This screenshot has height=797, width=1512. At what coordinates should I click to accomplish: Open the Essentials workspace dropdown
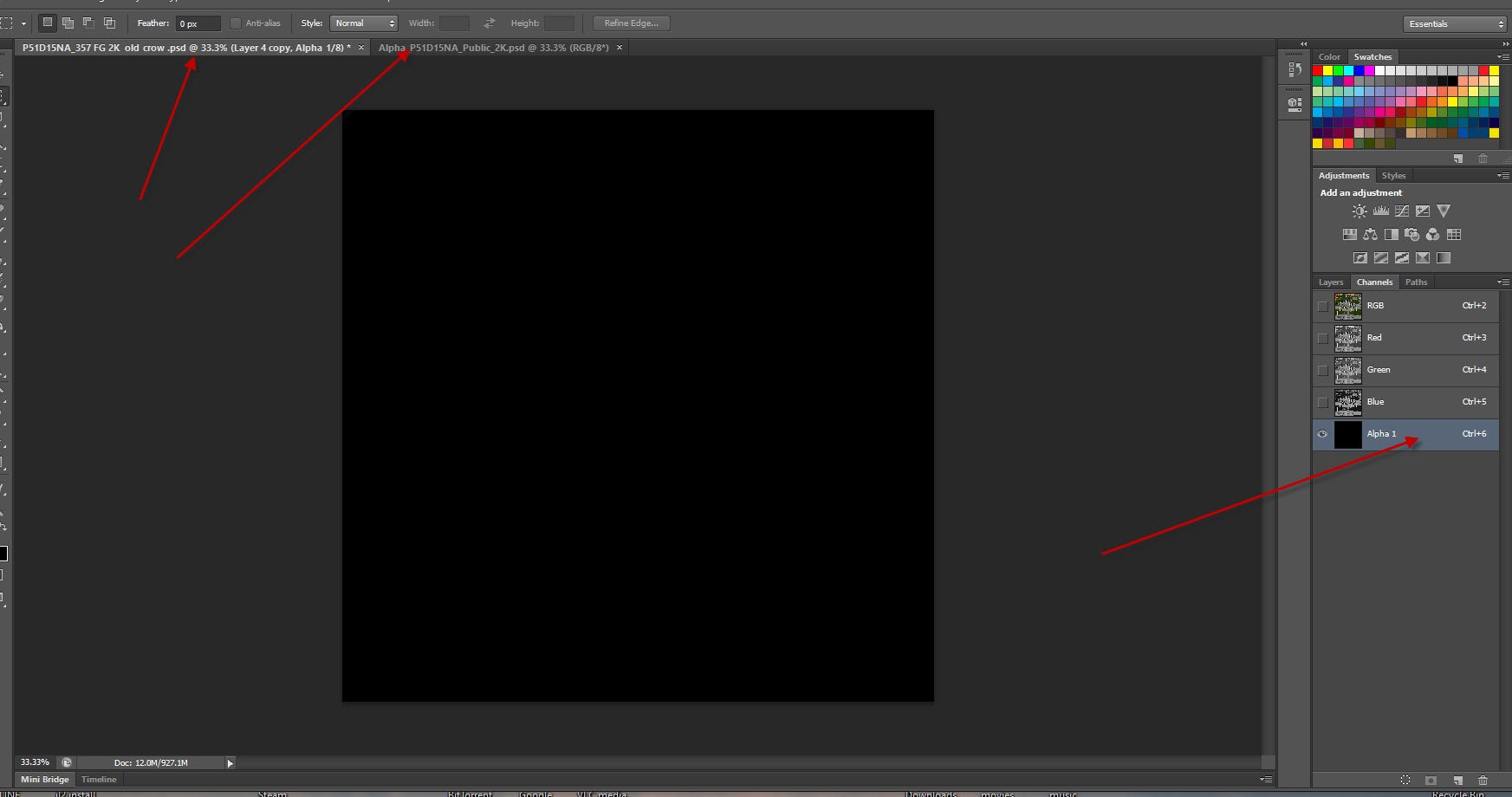coord(1455,24)
